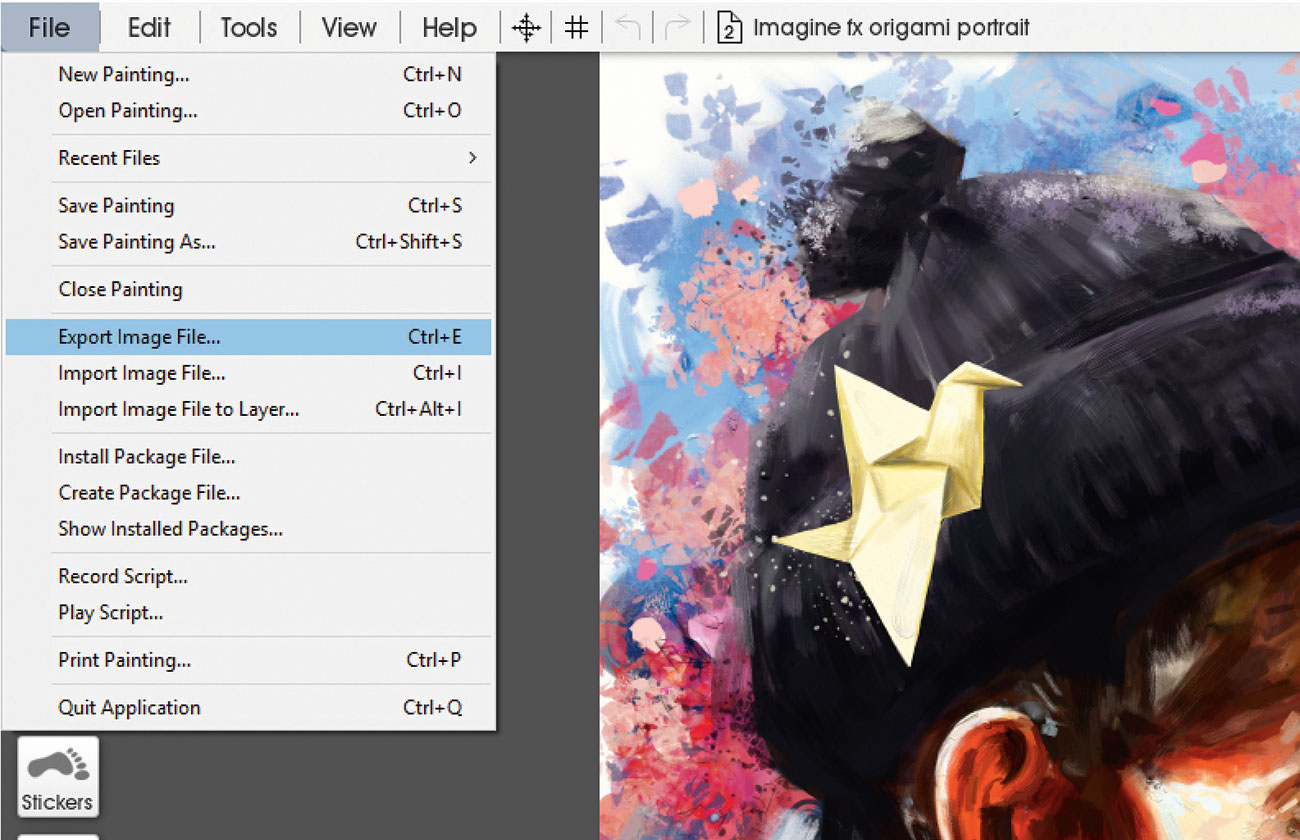Choose New Painting... from the menu
The image size is (1300, 840).
point(248,74)
